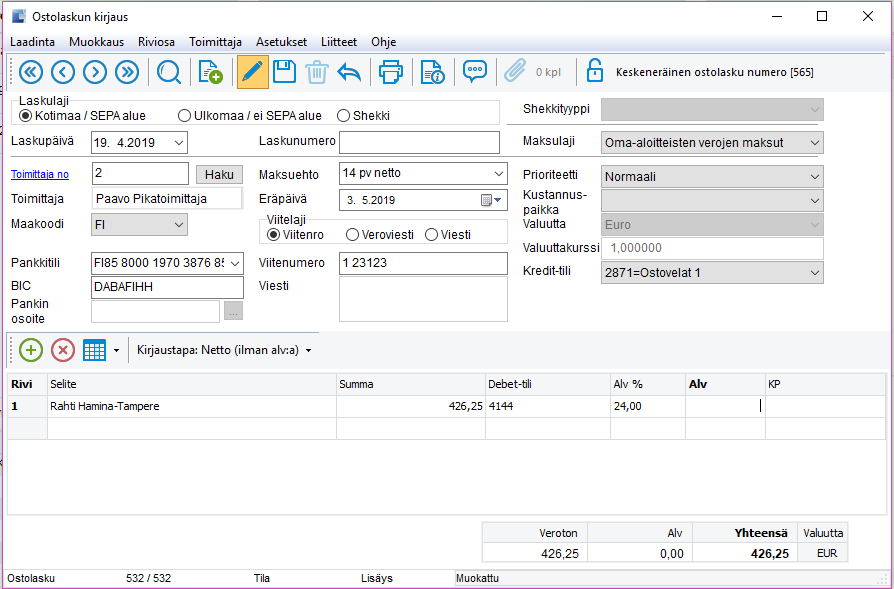Click the trash can delete icon
Image resolution: width=894 pixels, height=589 pixels.
pyautogui.click(x=316, y=72)
